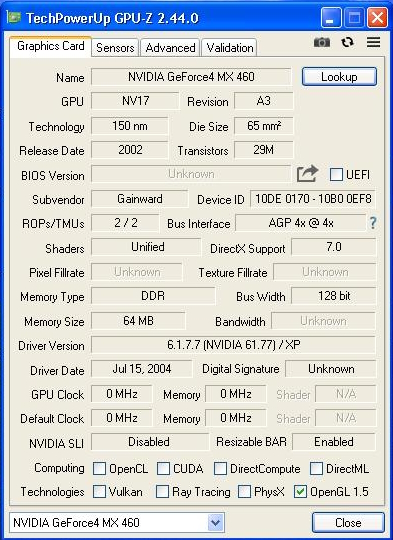Click the Technology field 150 nm
The height and width of the screenshot is (540, 393).
pyautogui.click(x=130, y=125)
